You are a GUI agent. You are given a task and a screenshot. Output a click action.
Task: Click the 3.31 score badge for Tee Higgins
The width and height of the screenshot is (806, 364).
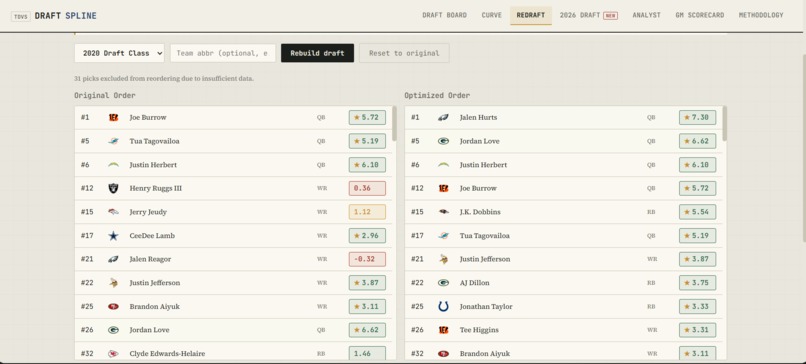[697, 330]
